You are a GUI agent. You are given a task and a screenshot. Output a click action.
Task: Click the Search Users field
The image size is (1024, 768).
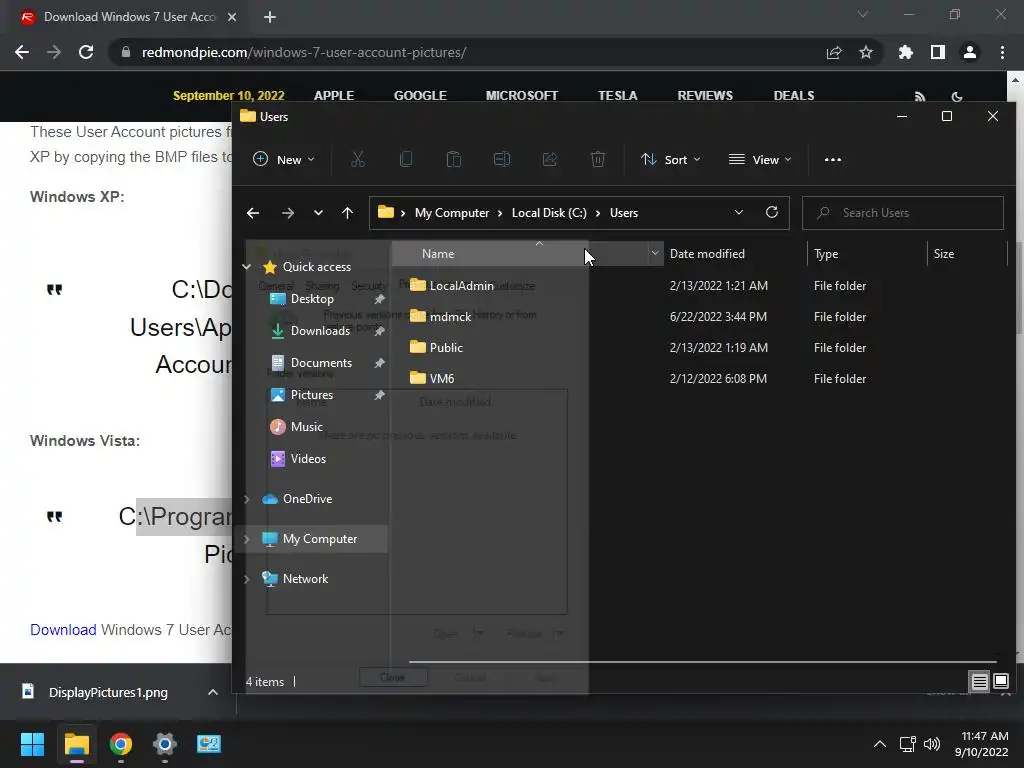click(903, 213)
